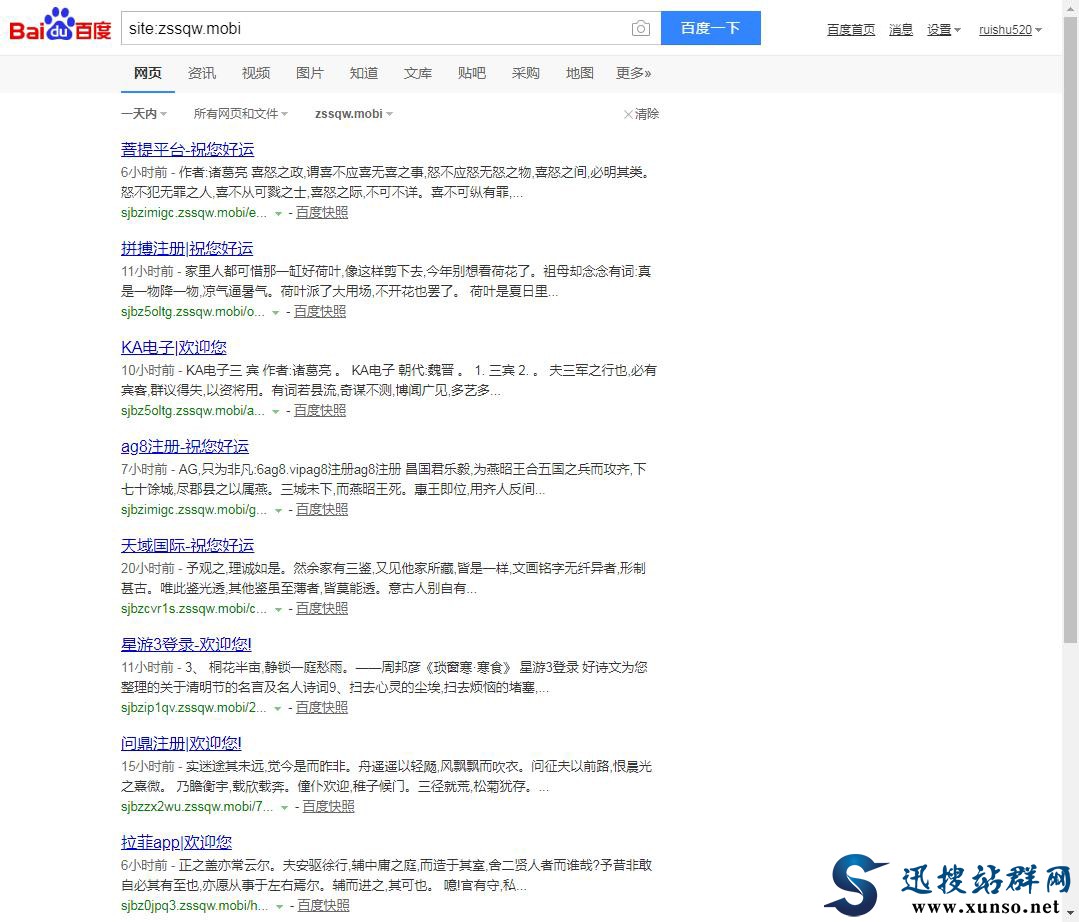This screenshot has width=1079, height=922.
Task: Switch to the 文库 tab
Action: point(418,73)
